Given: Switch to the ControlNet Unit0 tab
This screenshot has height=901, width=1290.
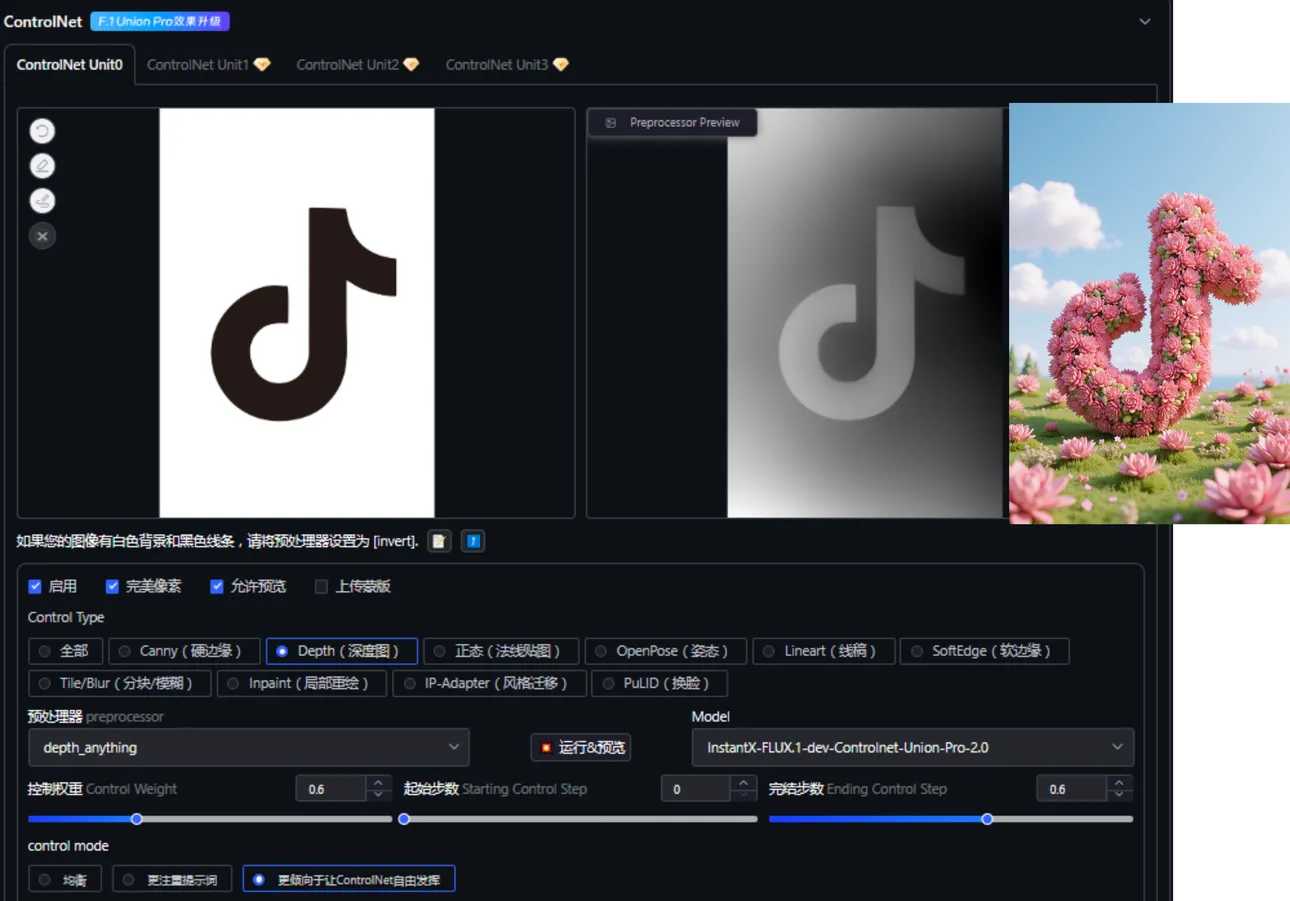Looking at the screenshot, I should coord(70,64).
